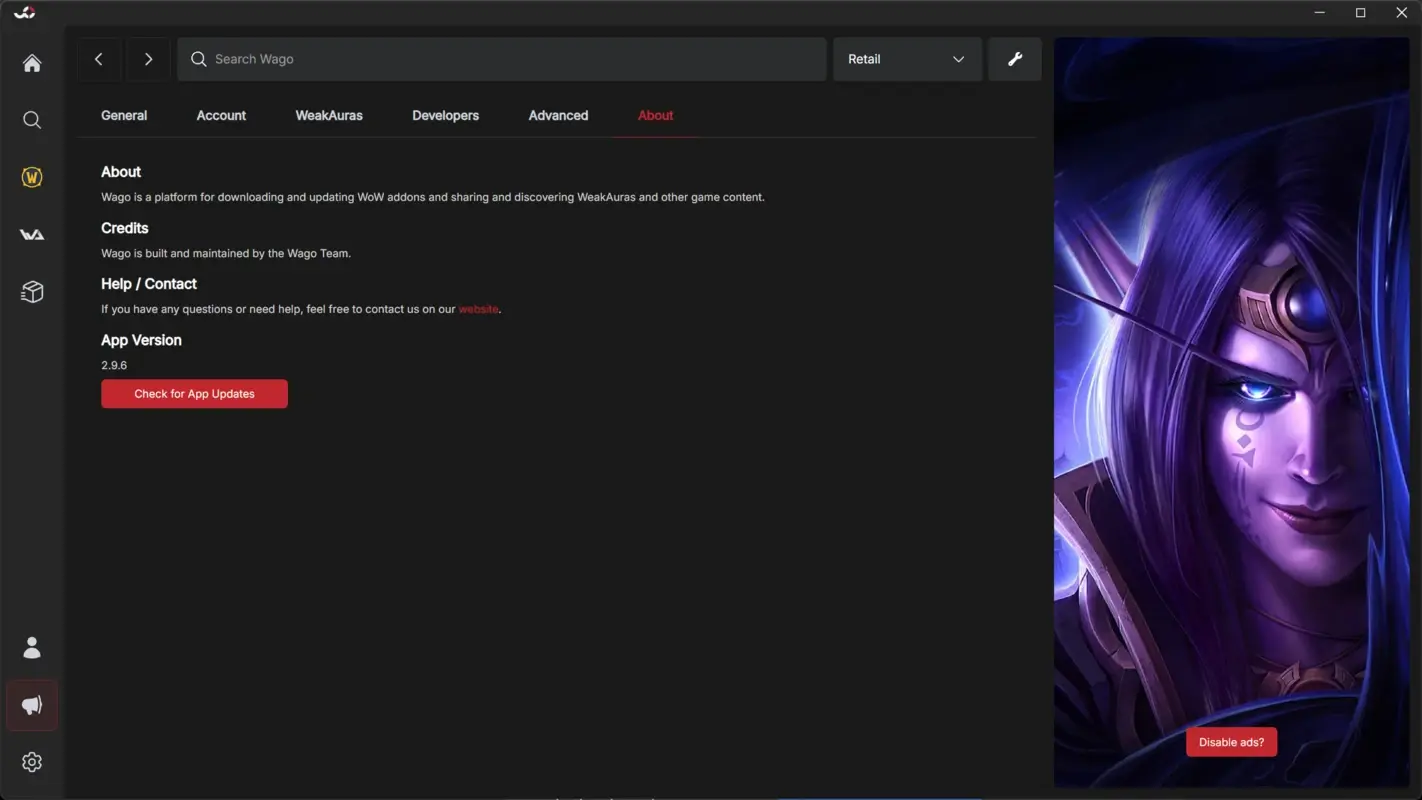
Task: Open the website contact link
Action: (478, 309)
